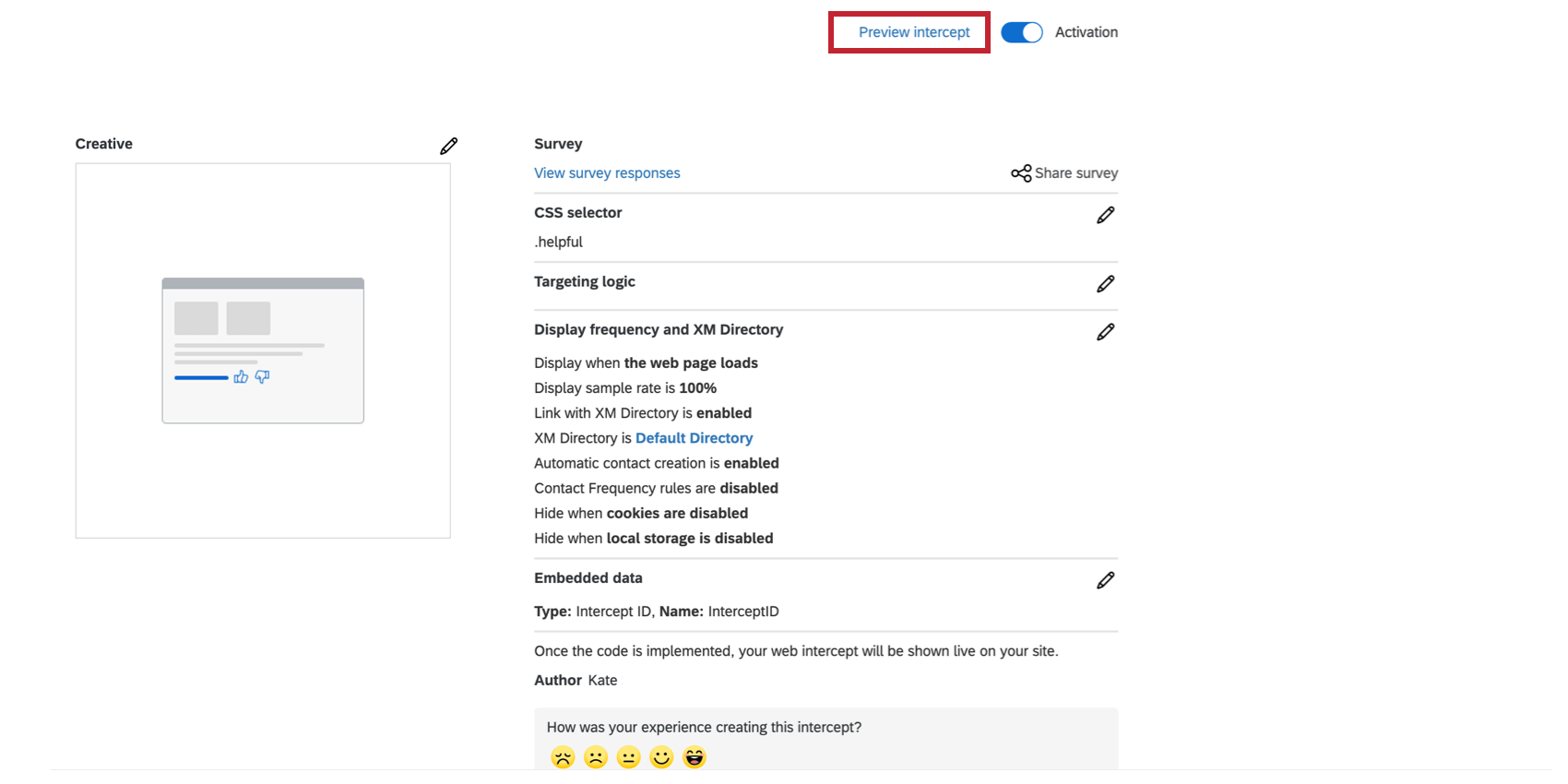Select the neutral face emoji rating

(x=628, y=757)
